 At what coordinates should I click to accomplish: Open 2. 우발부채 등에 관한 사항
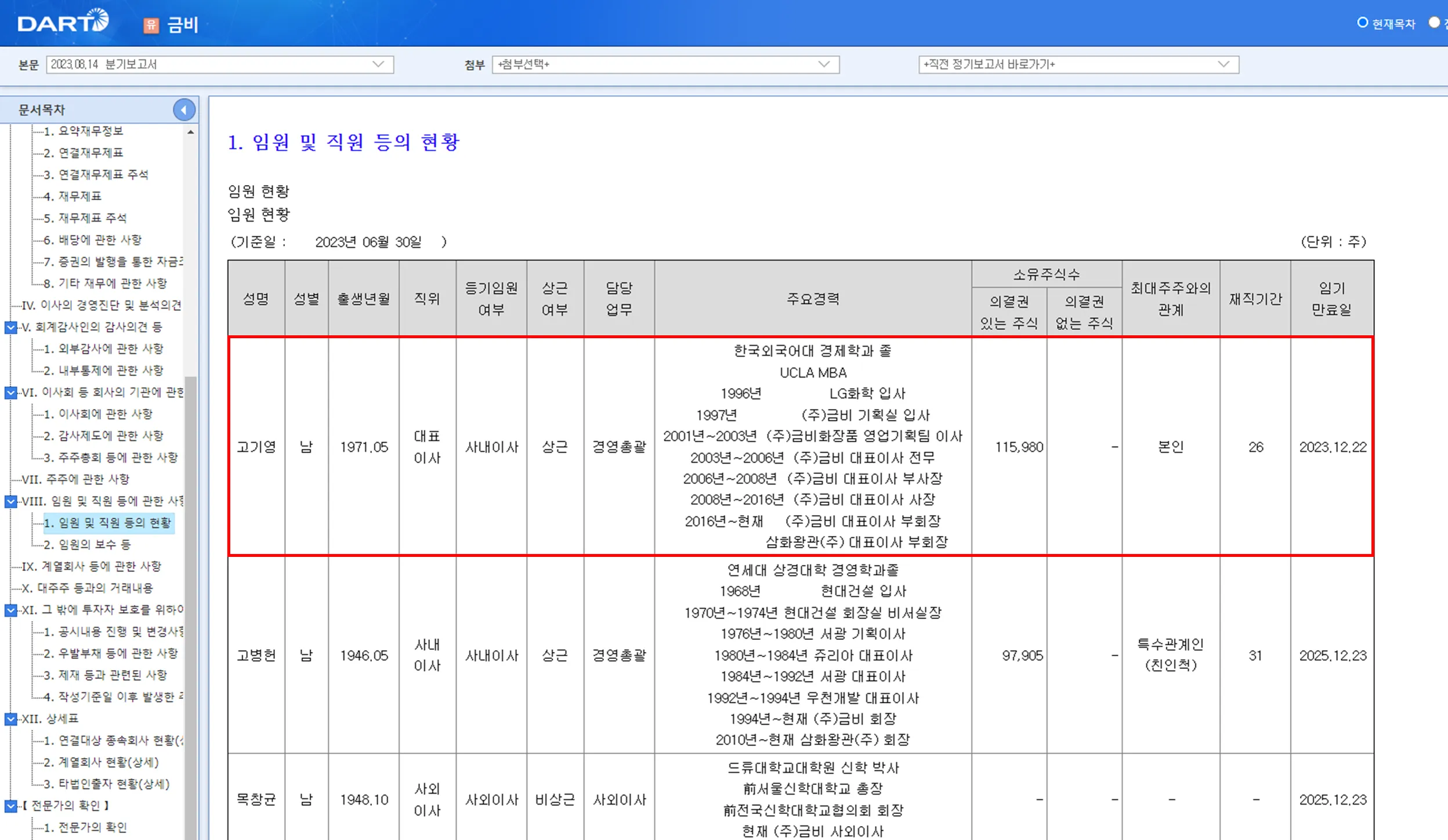(111, 653)
